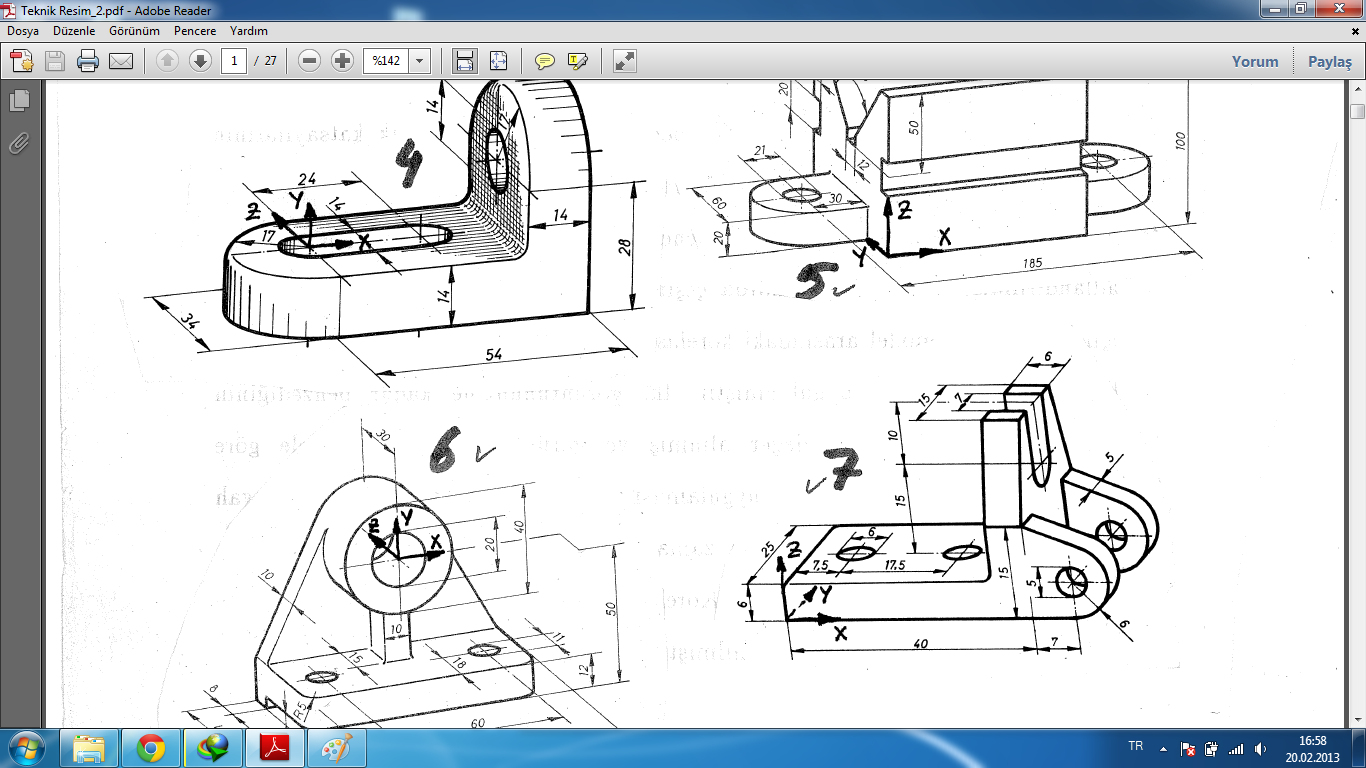1366x768 pixels.
Task: Open the Düzenle menu
Action: coord(73,31)
